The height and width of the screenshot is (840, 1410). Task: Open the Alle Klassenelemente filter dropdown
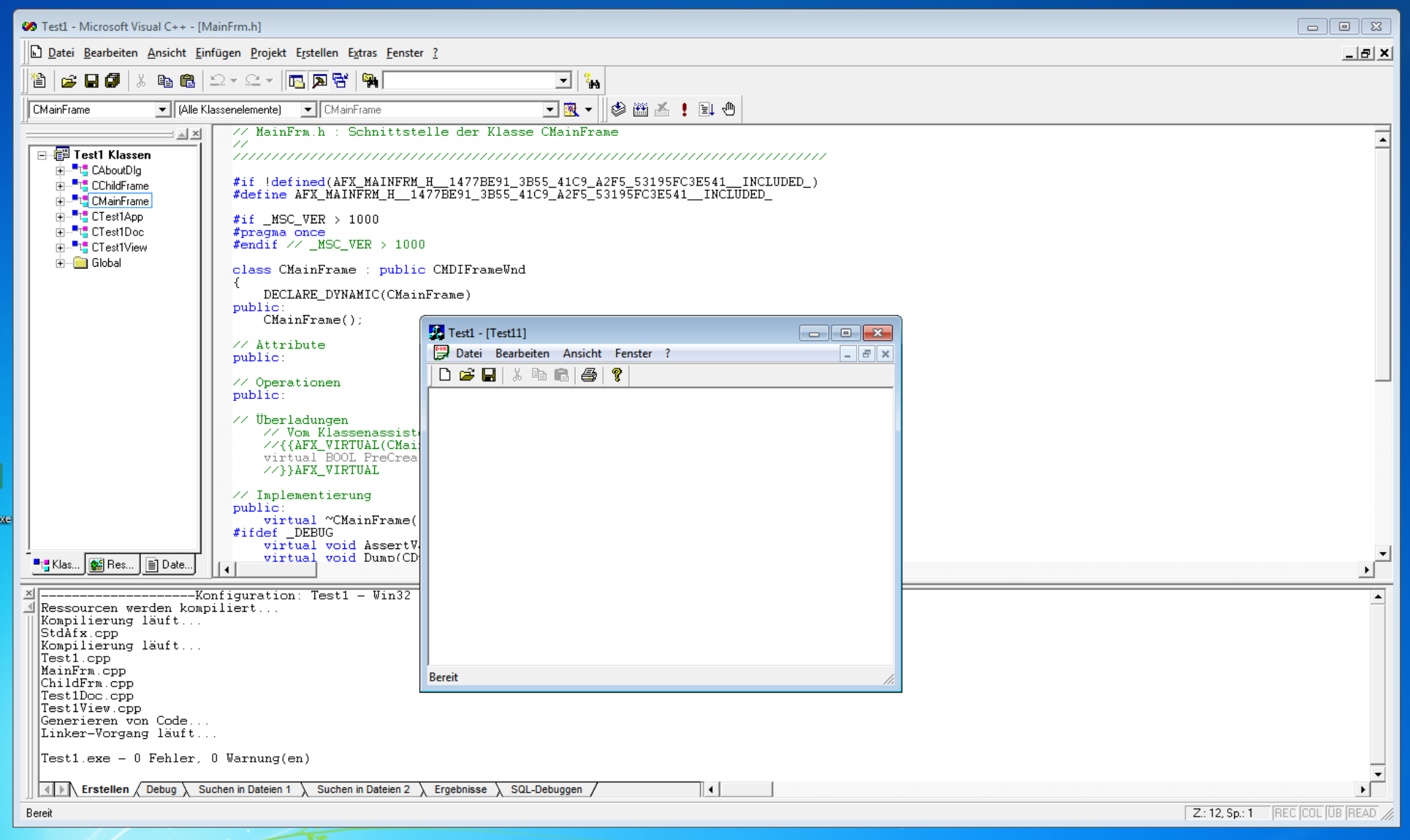pyautogui.click(x=308, y=110)
